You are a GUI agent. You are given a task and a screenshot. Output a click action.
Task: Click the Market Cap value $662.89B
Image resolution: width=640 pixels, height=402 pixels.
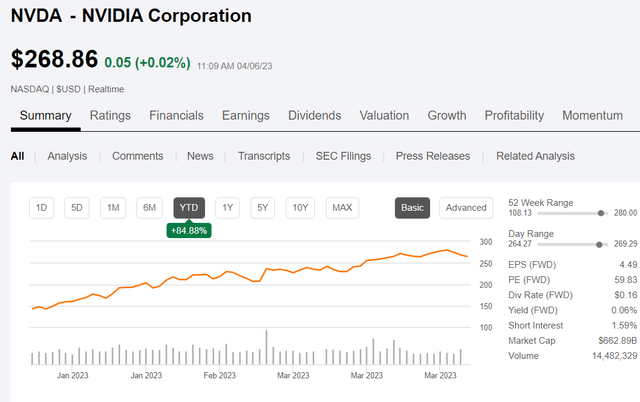coord(618,340)
